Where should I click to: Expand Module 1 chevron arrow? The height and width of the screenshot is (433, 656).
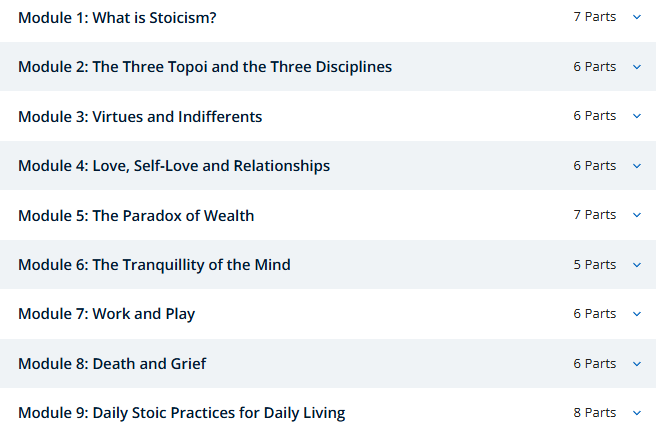click(x=637, y=17)
